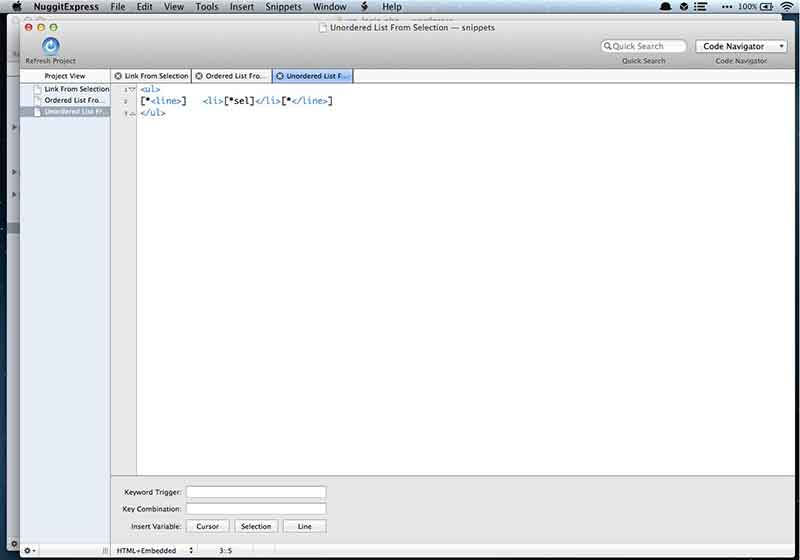Click the 3:5 cursor position indicator
Image resolution: width=800 pixels, height=560 pixels.
click(x=226, y=550)
